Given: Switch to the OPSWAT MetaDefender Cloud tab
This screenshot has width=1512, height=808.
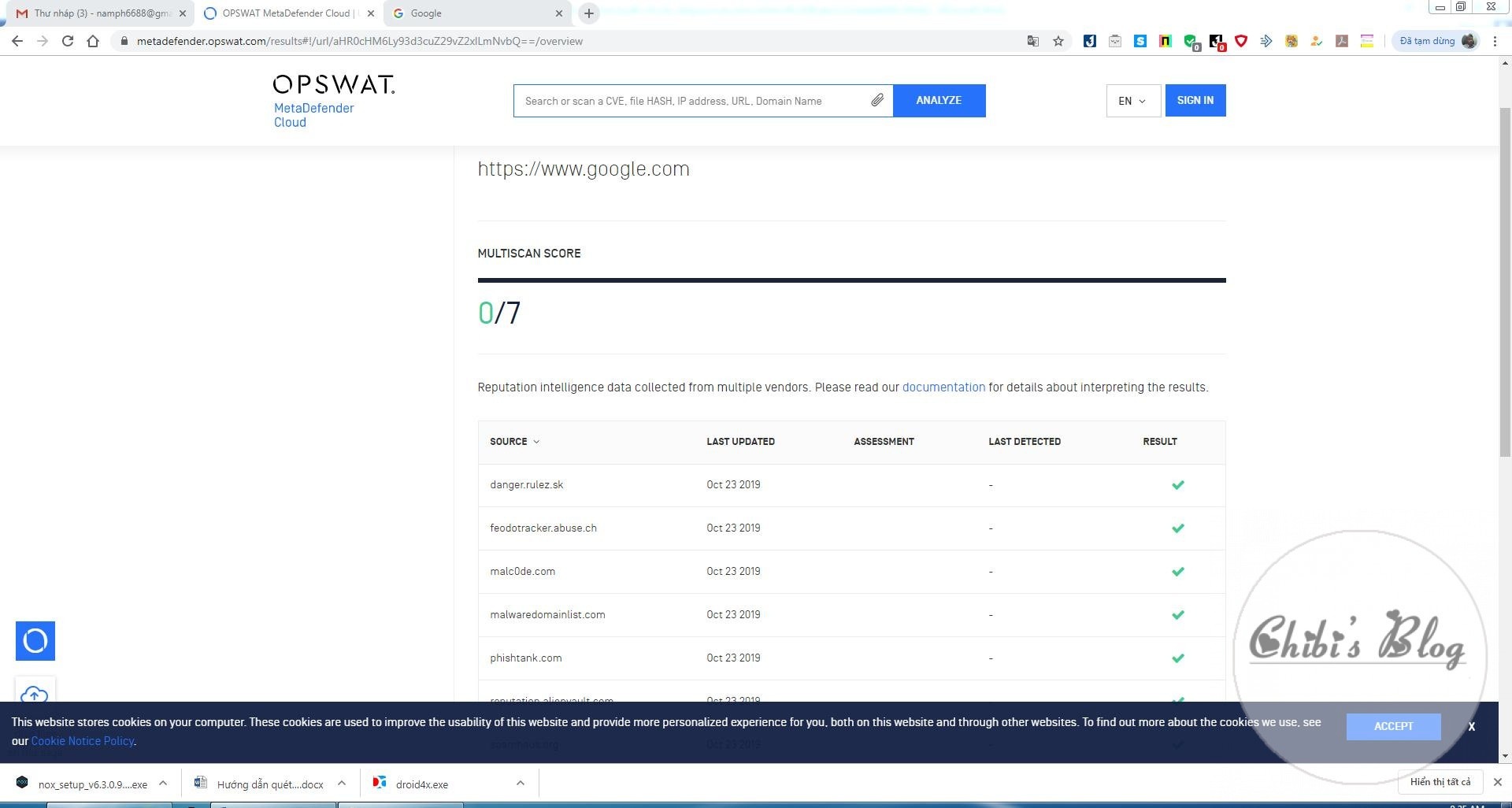Looking at the screenshot, I should tap(287, 13).
